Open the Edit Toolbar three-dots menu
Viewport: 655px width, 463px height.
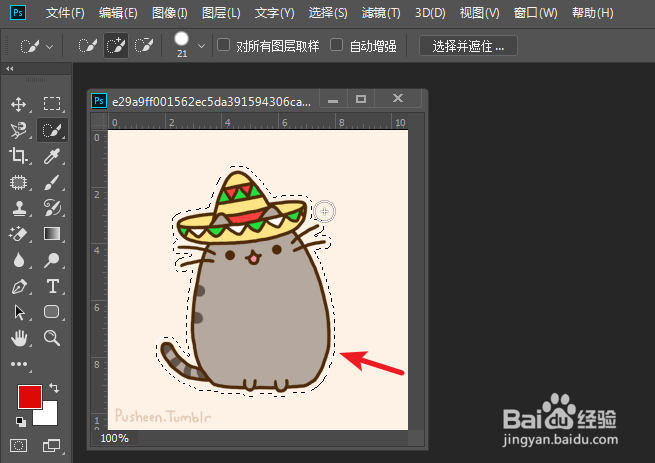click(18, 364)
